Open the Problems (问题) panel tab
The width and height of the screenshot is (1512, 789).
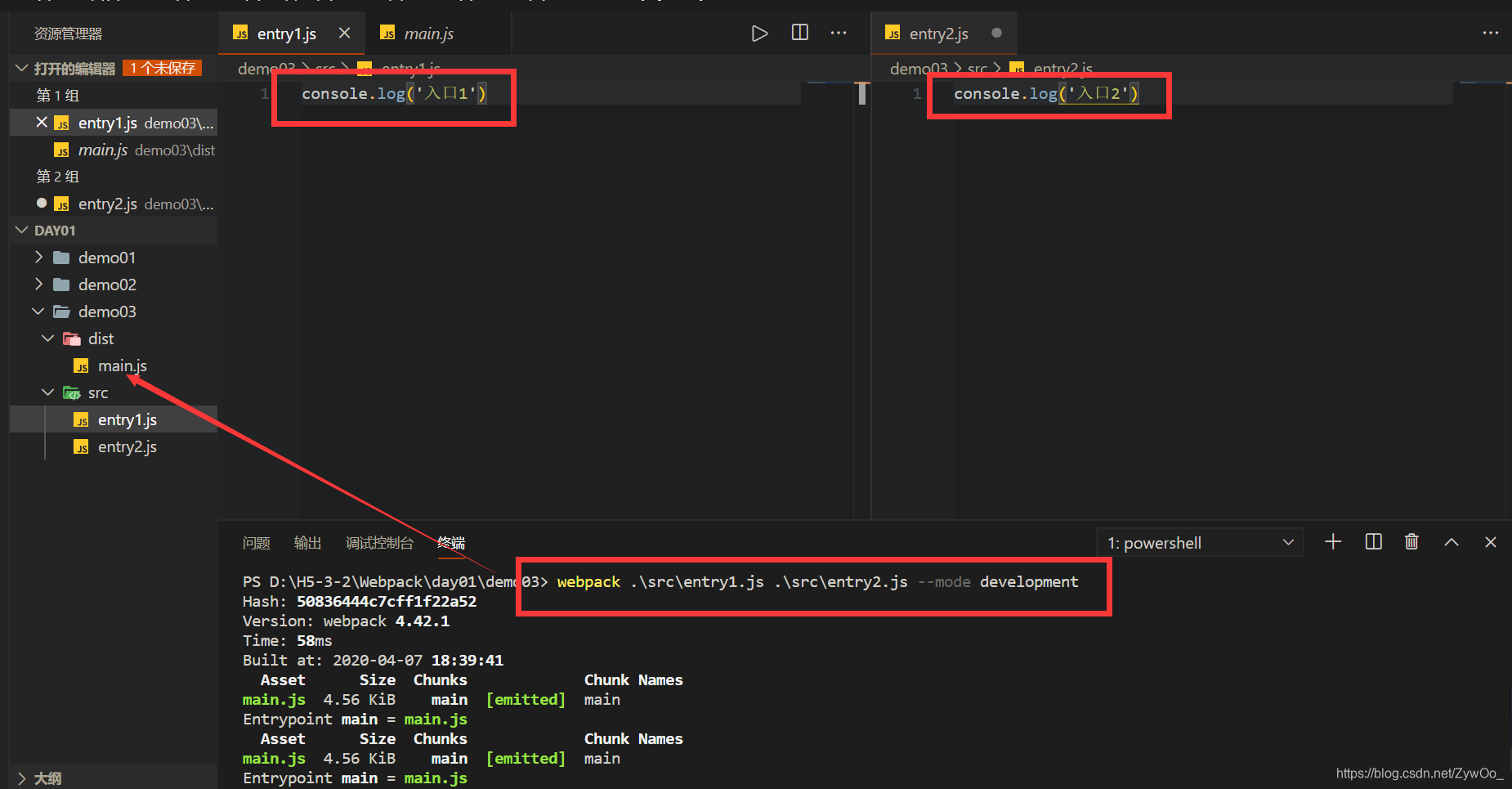(x=256, y=543)
